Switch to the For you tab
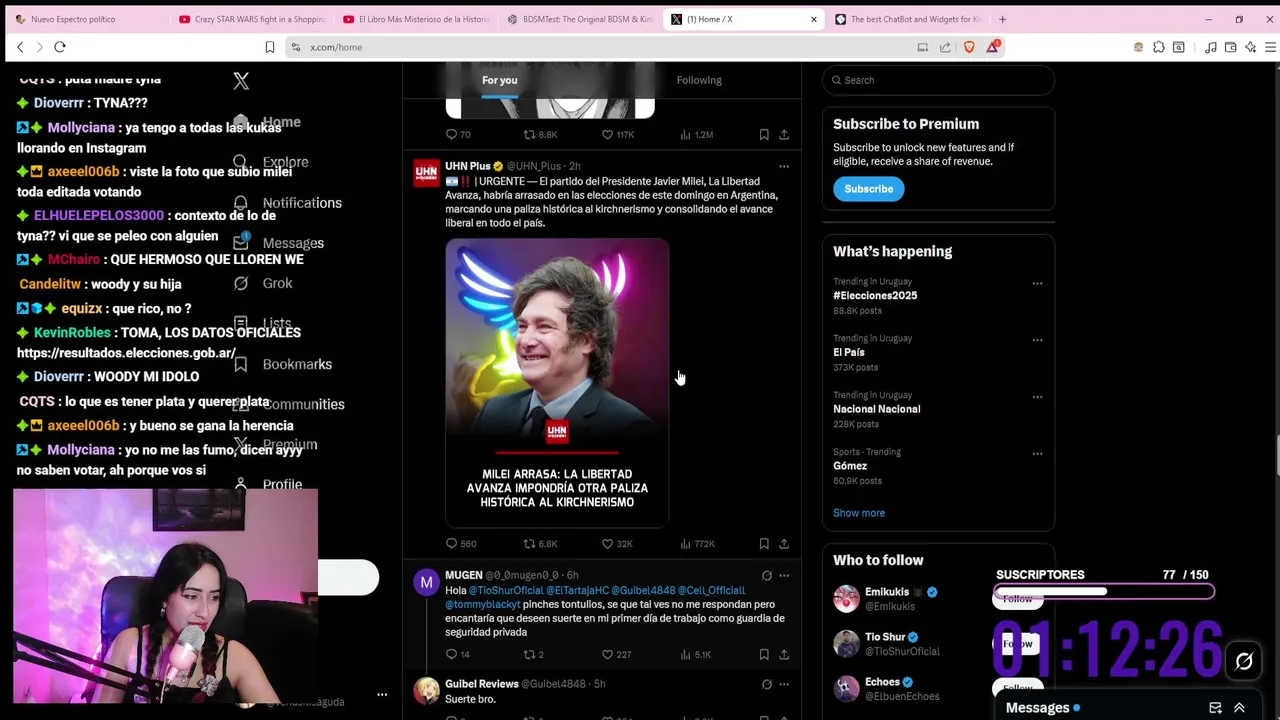Viewport: 1280px width, 720px height. click(500, 80)
